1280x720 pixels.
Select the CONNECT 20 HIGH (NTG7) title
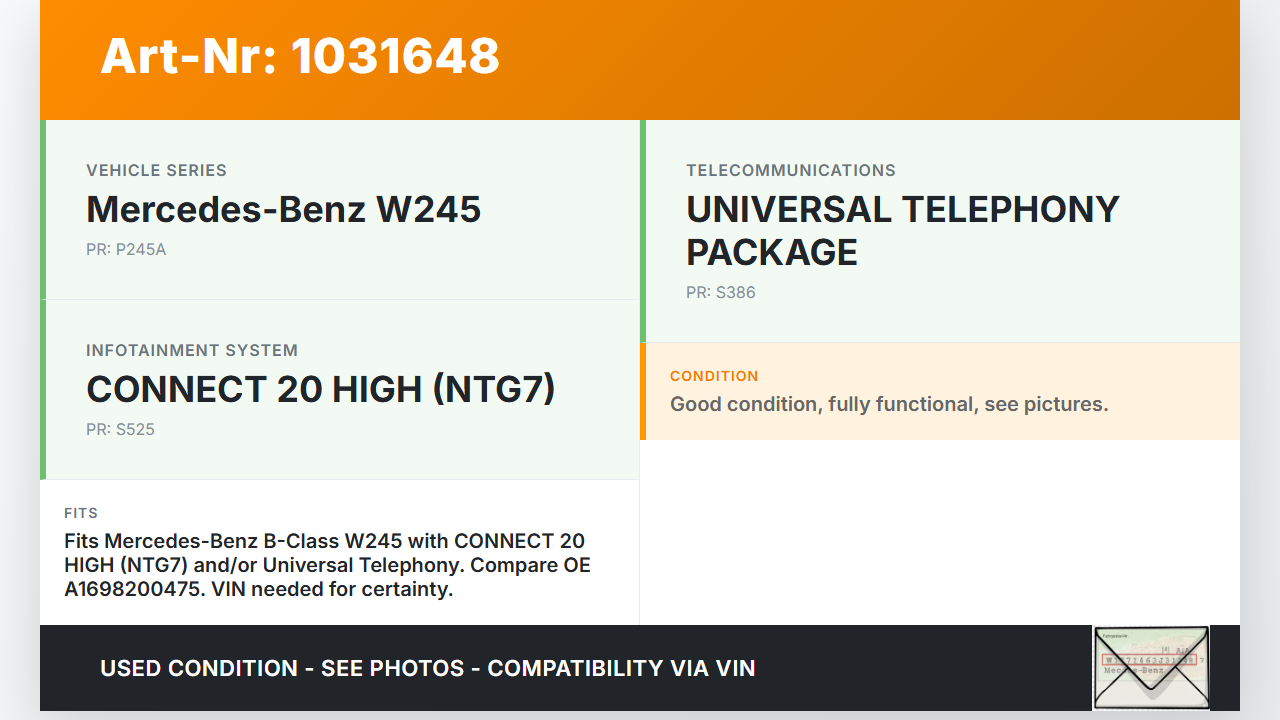(320, 389)
